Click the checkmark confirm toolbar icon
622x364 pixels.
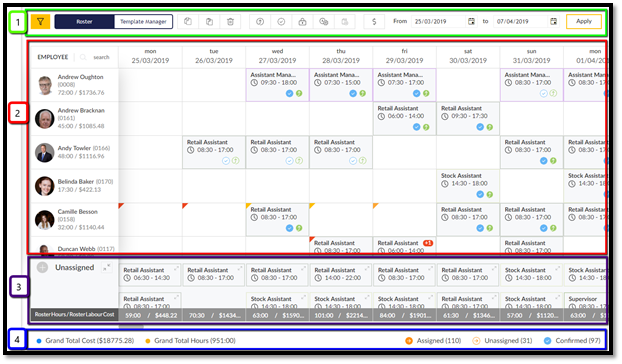tap(281, 22)
